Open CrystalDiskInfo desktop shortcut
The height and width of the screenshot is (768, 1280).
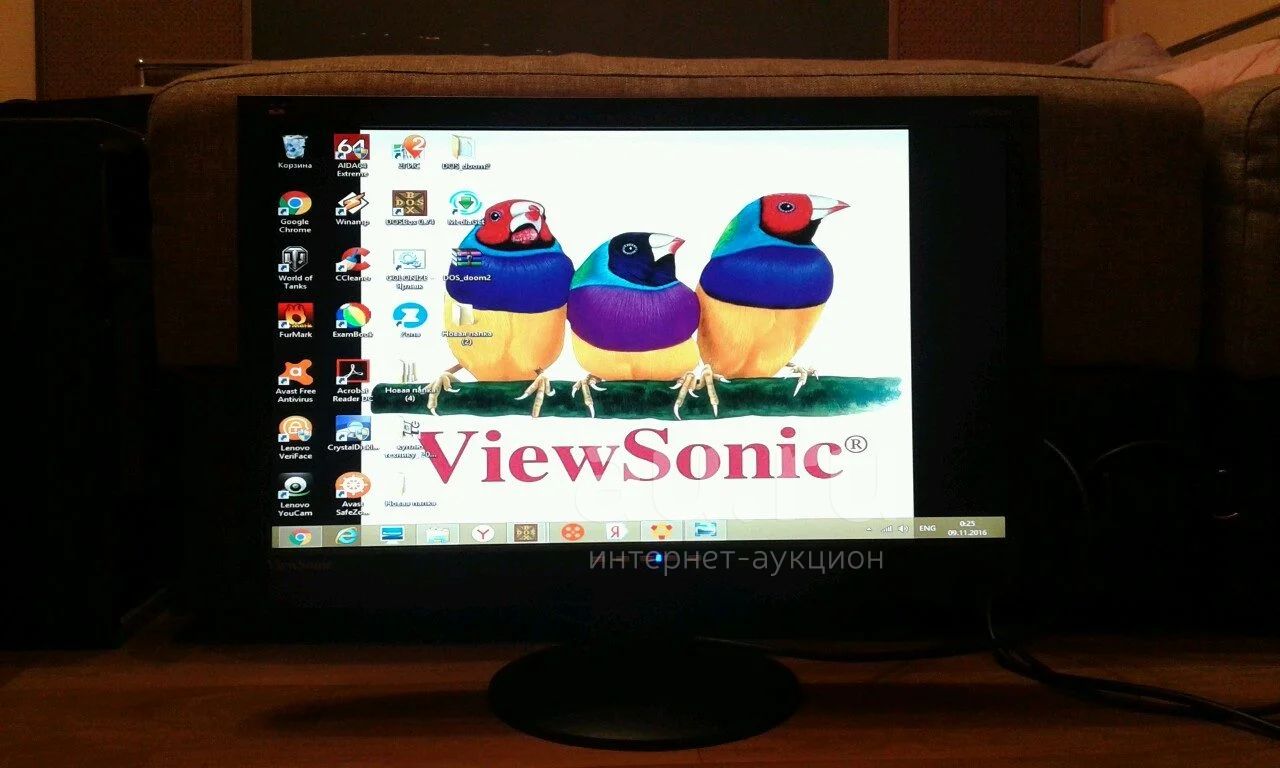(352, 436)
